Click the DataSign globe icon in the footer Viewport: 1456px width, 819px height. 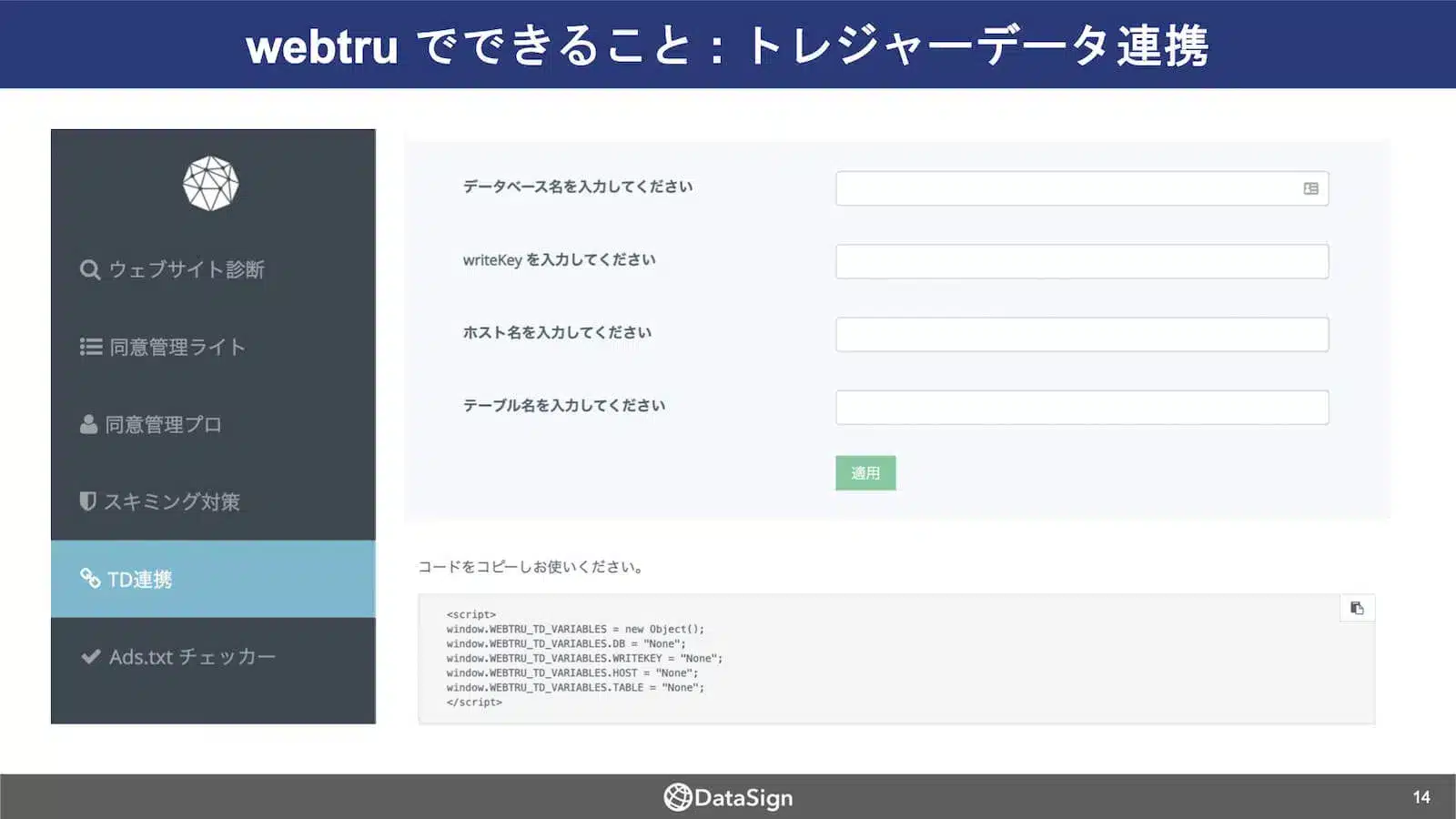click(676, 797)
